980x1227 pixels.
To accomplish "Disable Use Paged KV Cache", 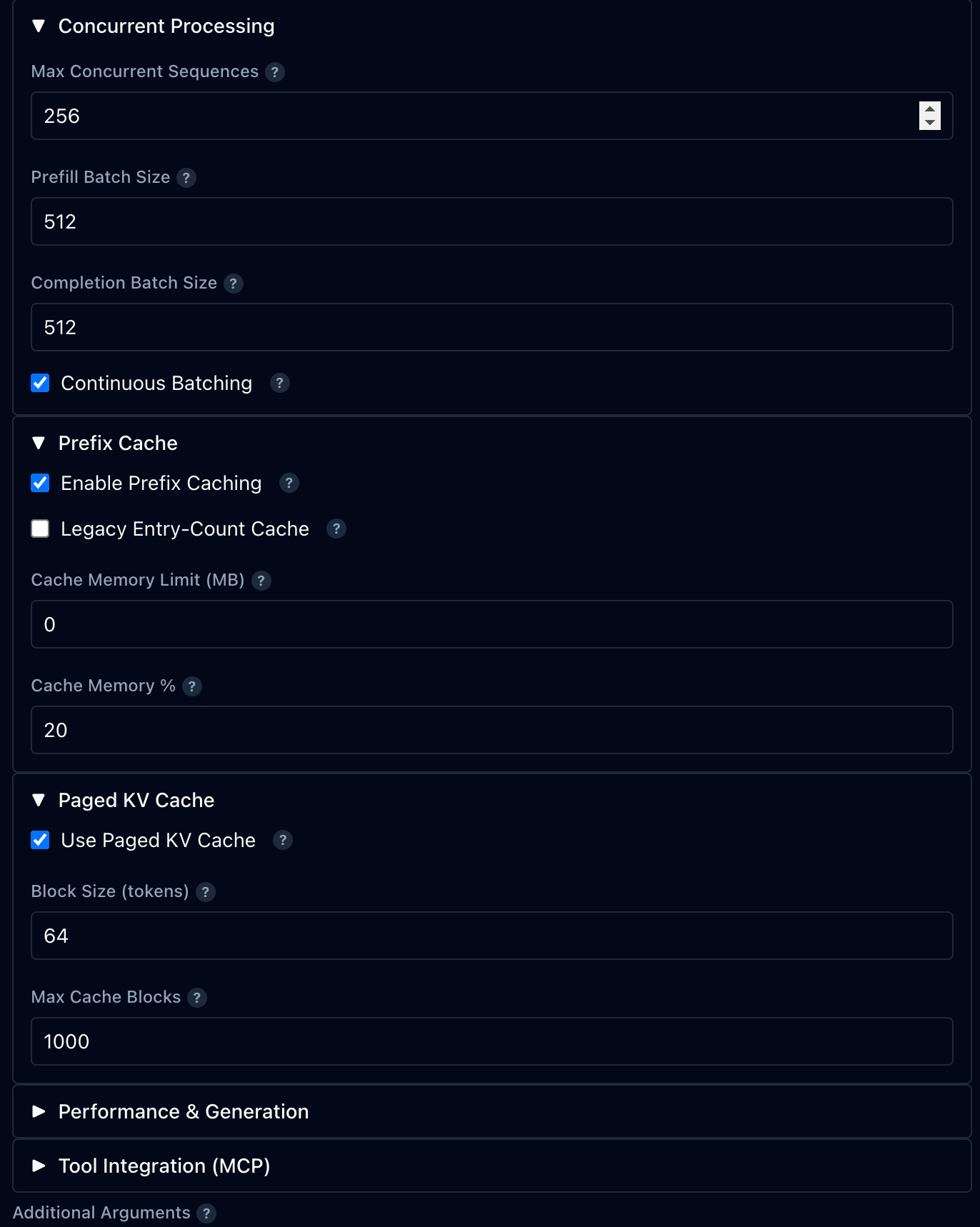I will tap(40, 841).
